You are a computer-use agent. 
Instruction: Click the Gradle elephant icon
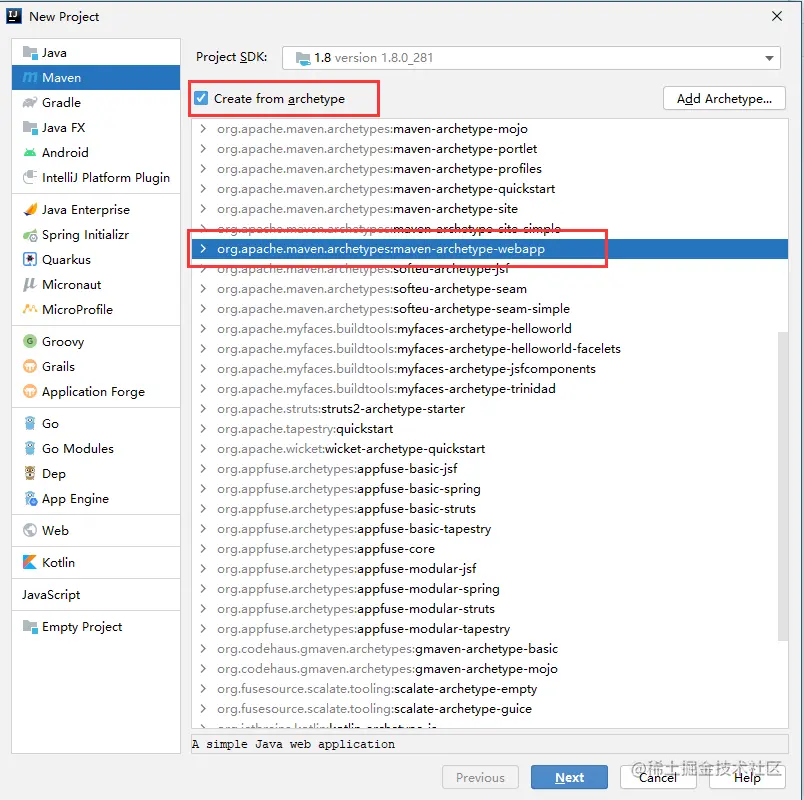30,103
